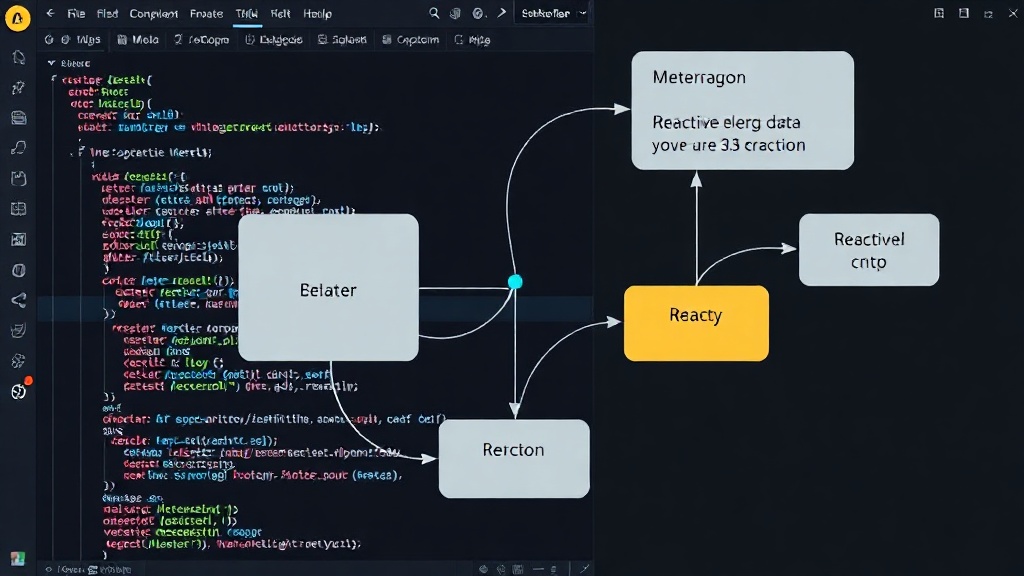Image resolution: width=1024 pixels, height=576 pixels.
Task: Select the Belater diagram node
Action: coord(328,287)
